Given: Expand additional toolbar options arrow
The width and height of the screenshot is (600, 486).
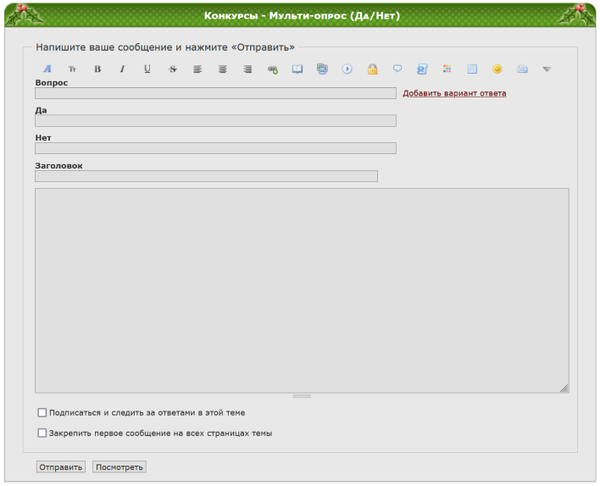Looking at the screenshot, I should (x=547, y=69).
